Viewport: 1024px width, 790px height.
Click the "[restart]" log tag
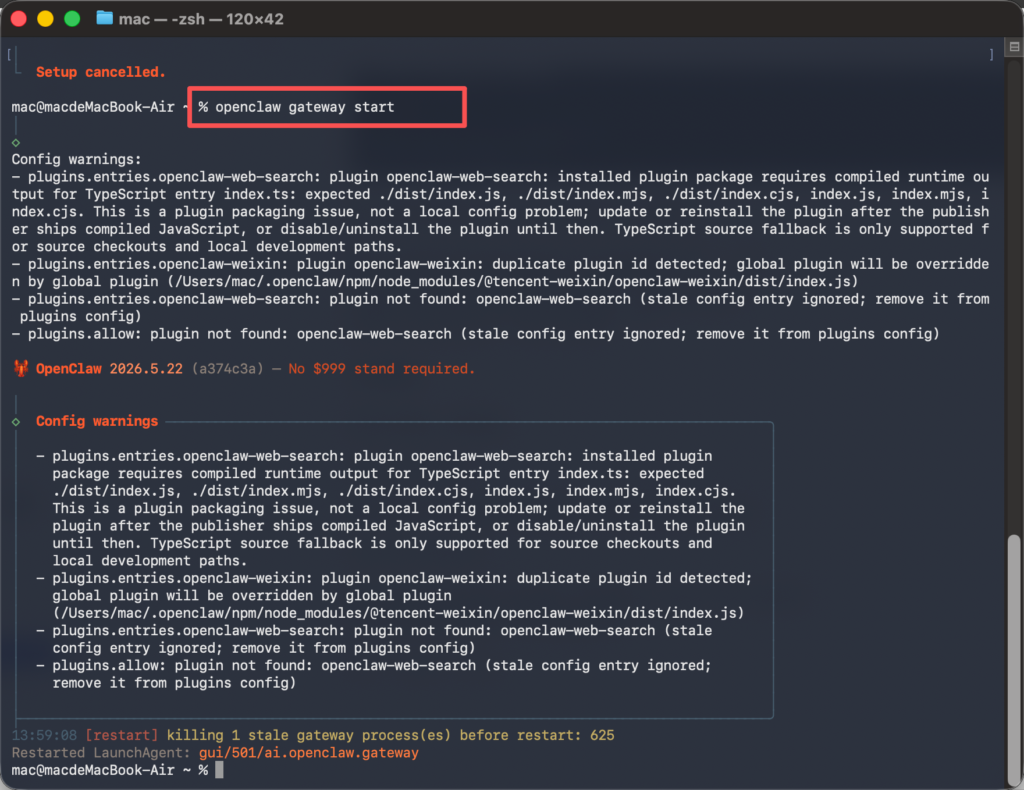[121, 735]
